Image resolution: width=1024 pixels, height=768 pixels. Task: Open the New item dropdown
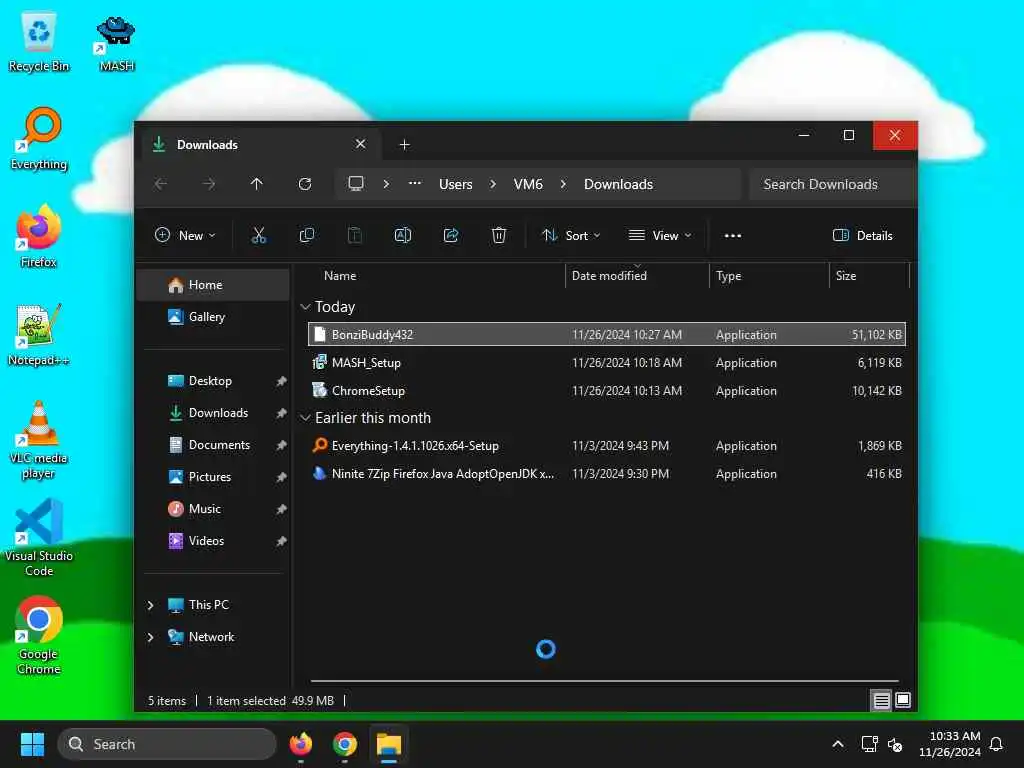[x=185, y=236]
